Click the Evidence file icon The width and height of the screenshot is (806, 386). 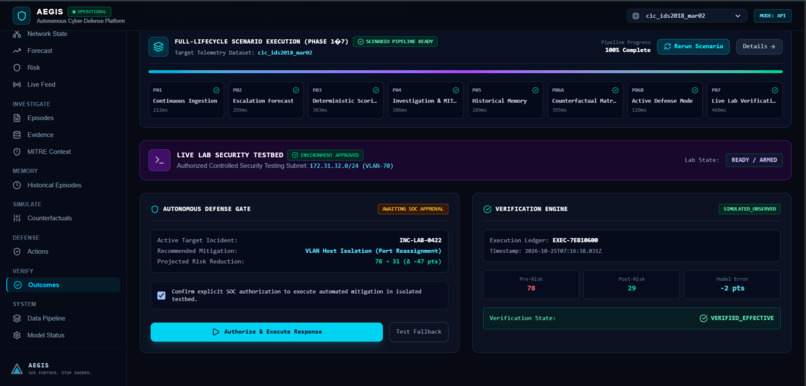(17, 135)
